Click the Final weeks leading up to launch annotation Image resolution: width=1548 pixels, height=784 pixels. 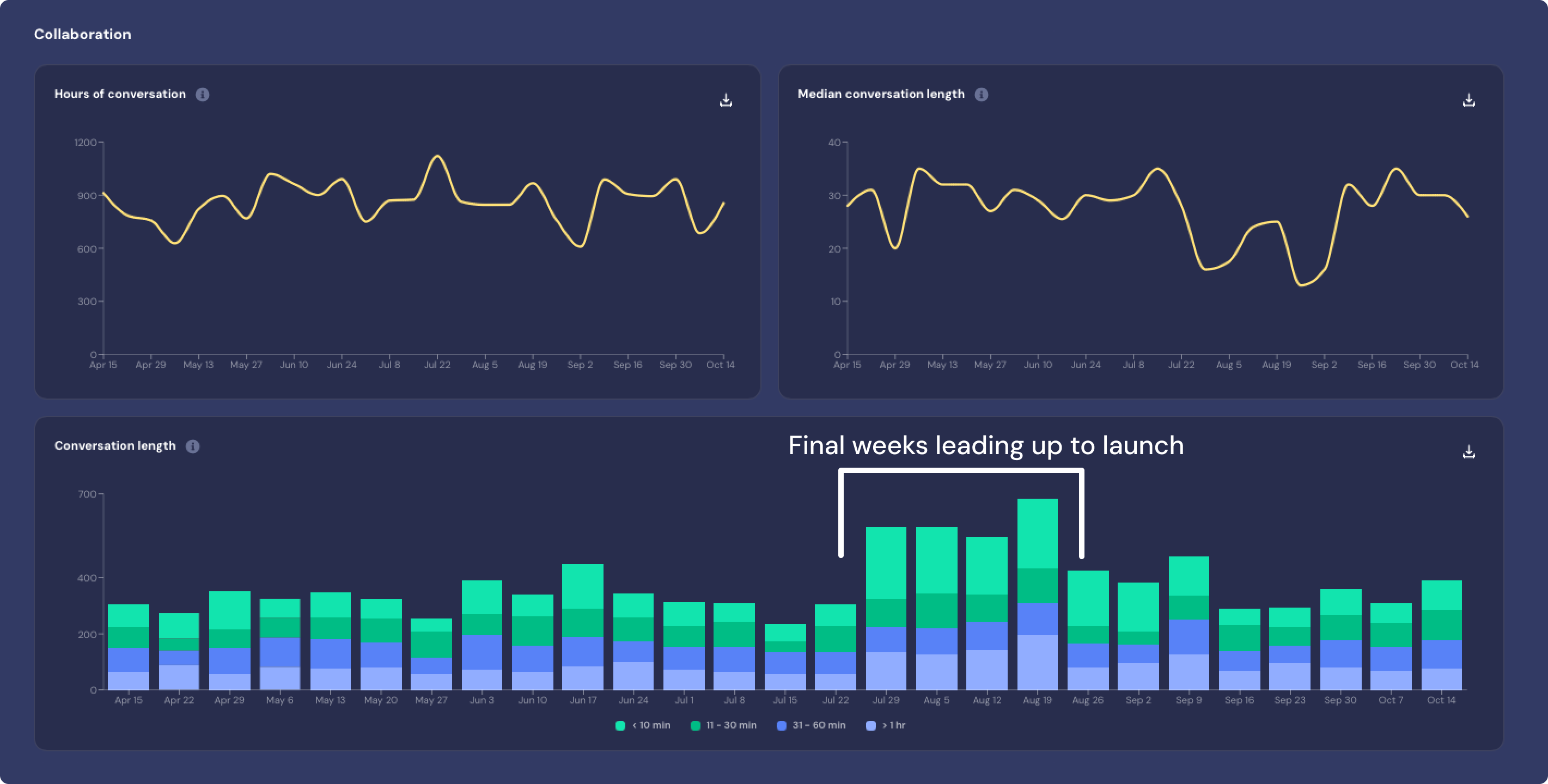click(x=985, y=445)
